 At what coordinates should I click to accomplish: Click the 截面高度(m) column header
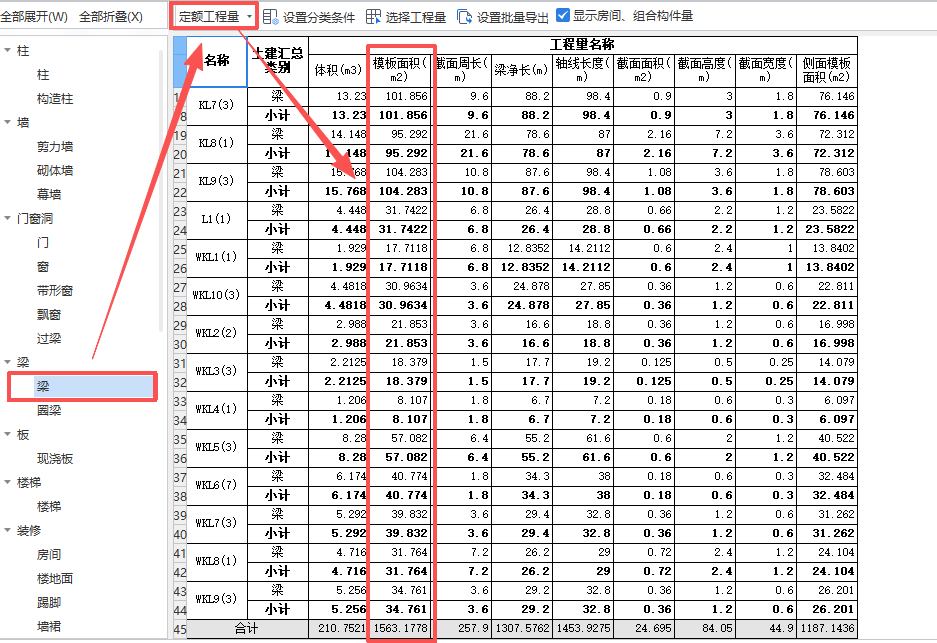pyautogui.click(x=705, y=70)
